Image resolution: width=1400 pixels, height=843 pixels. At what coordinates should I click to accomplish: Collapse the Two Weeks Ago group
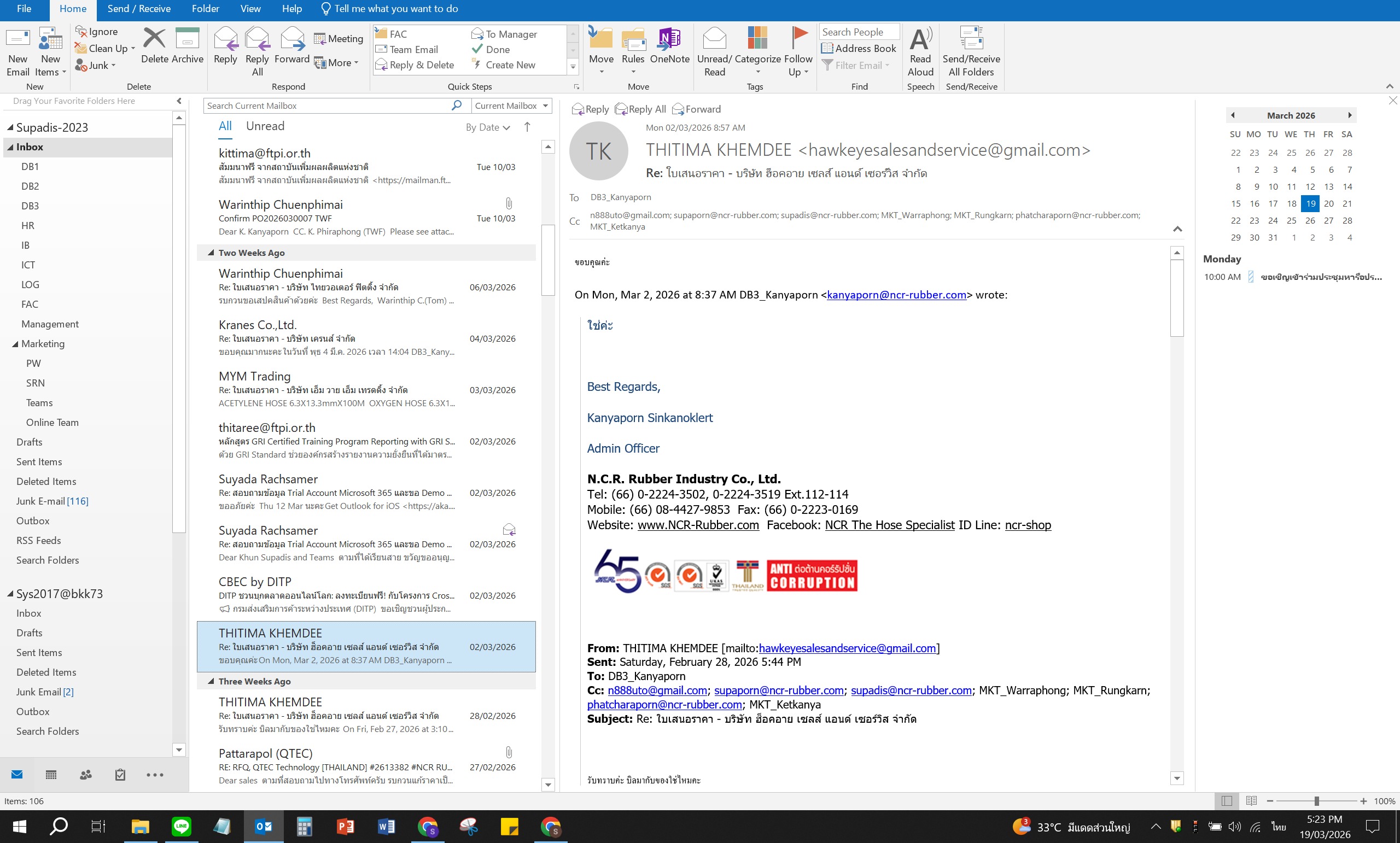click(211, 253)
